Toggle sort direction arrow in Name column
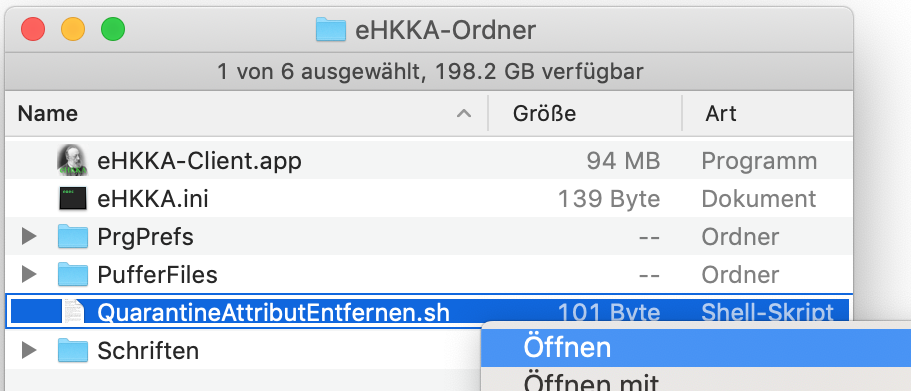 [x=464, y=113]
